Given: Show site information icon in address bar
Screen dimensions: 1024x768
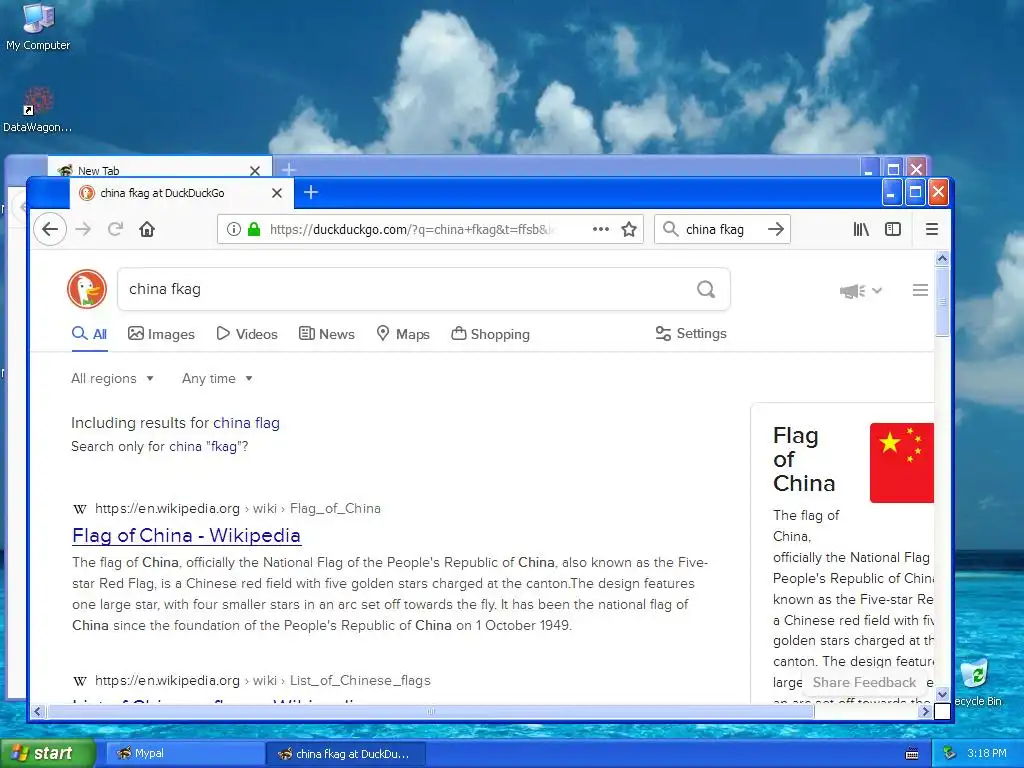Looking at the screenshot, I should [234, 229].
